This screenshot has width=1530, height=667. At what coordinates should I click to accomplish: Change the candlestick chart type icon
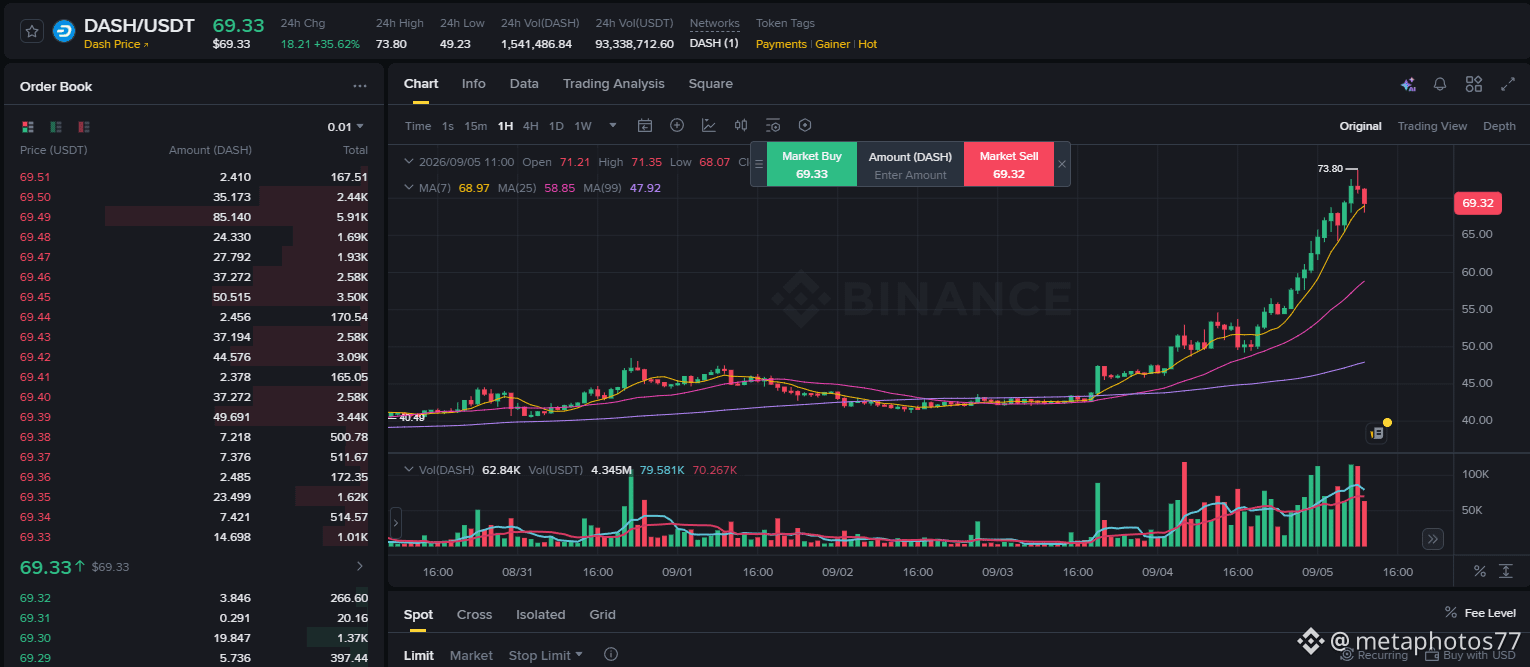tap(741, 126)
